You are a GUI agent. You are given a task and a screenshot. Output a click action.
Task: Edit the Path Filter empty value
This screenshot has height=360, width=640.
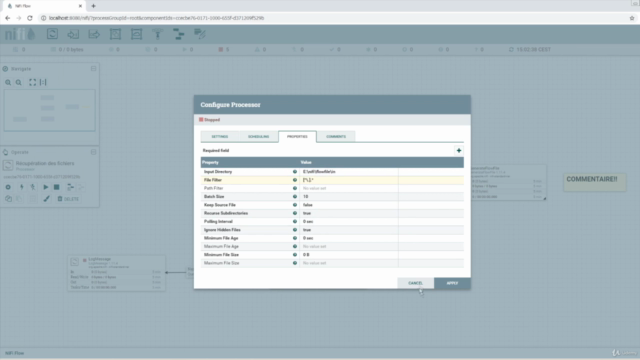349,188
